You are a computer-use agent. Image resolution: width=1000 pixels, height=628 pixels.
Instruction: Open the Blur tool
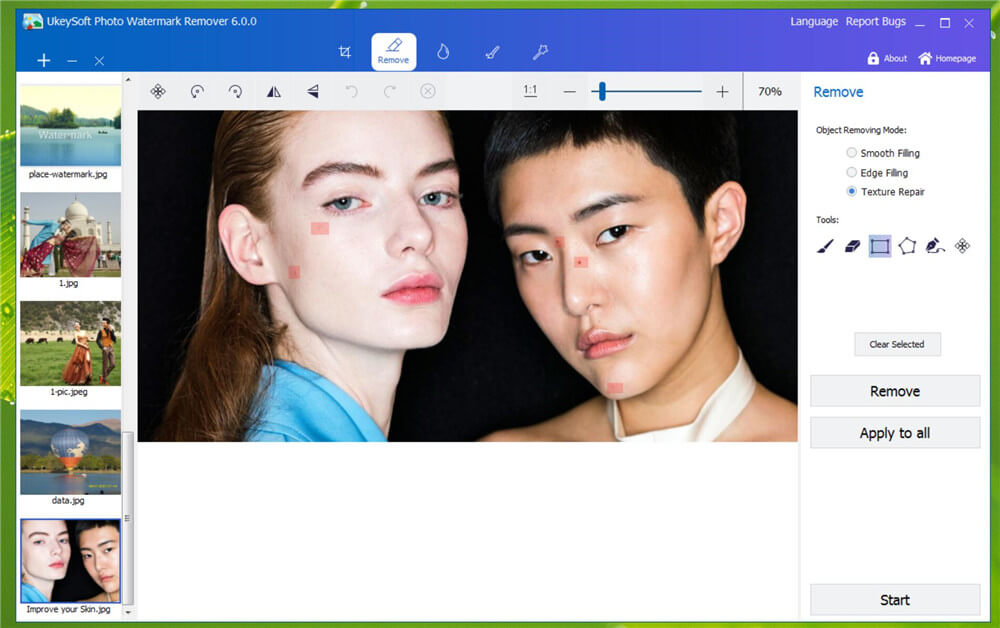pyautogui.click(x=443, y=51)
